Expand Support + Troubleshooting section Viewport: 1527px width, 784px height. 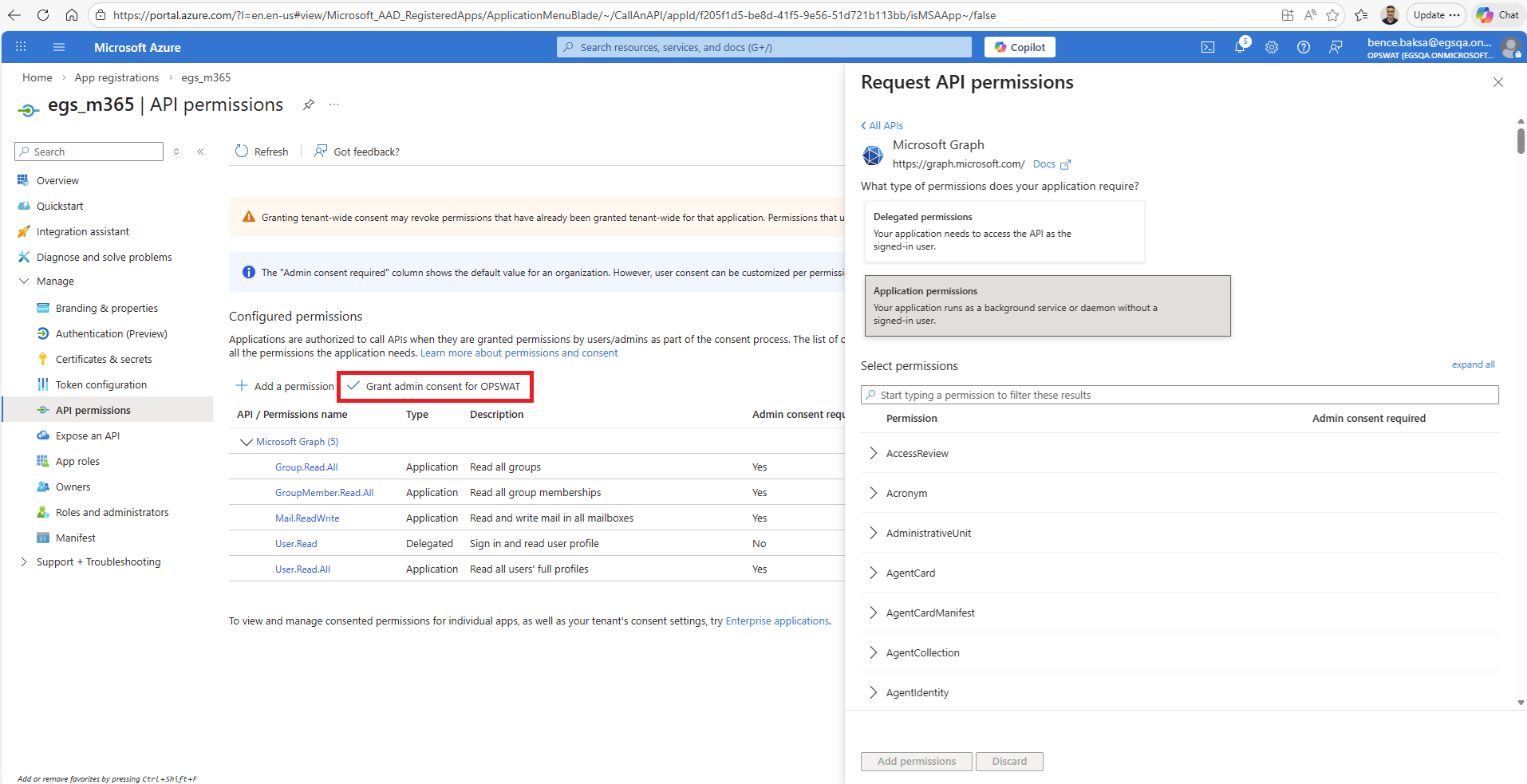coord(24,561)
